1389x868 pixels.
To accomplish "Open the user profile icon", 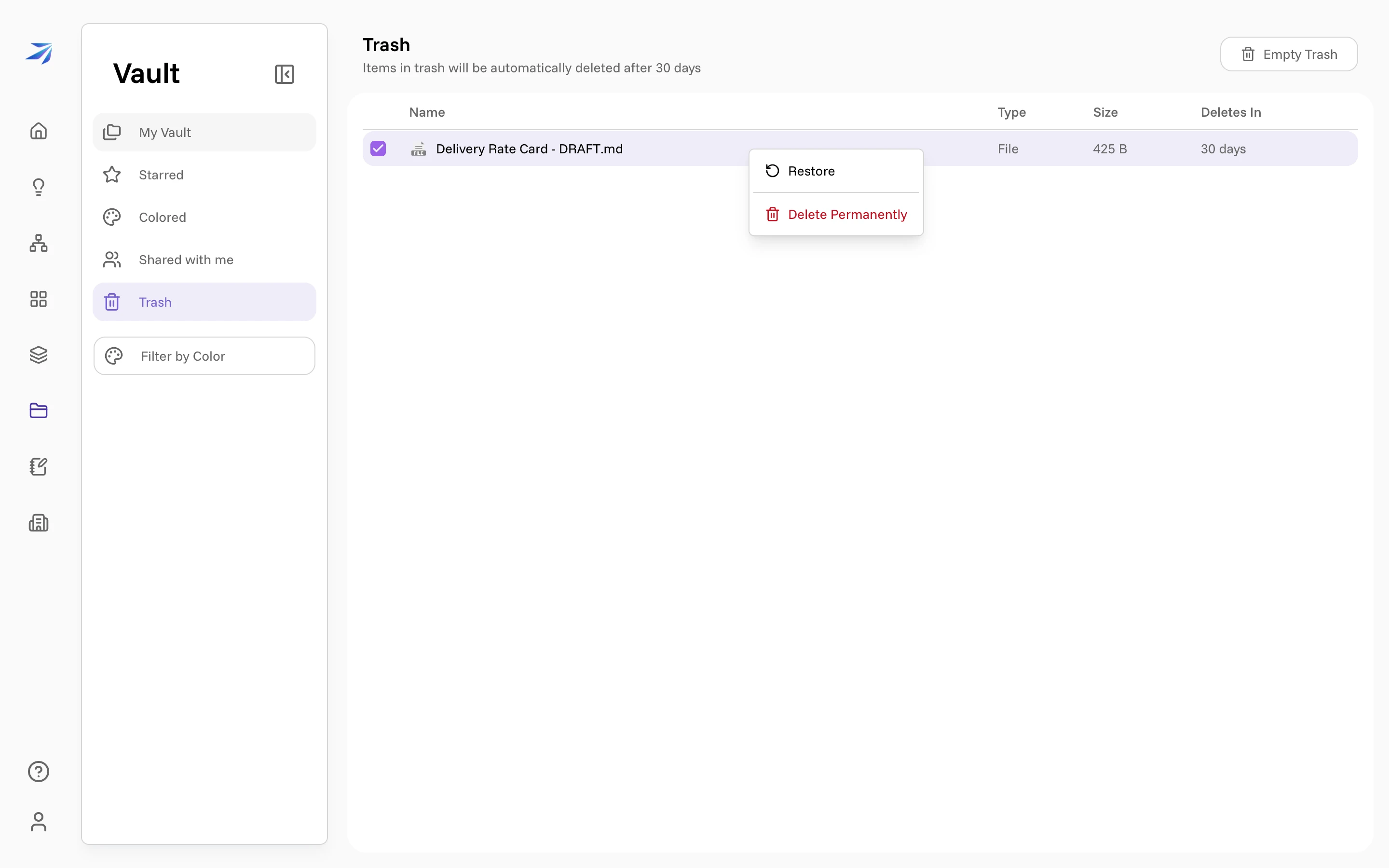I will 39,822.
